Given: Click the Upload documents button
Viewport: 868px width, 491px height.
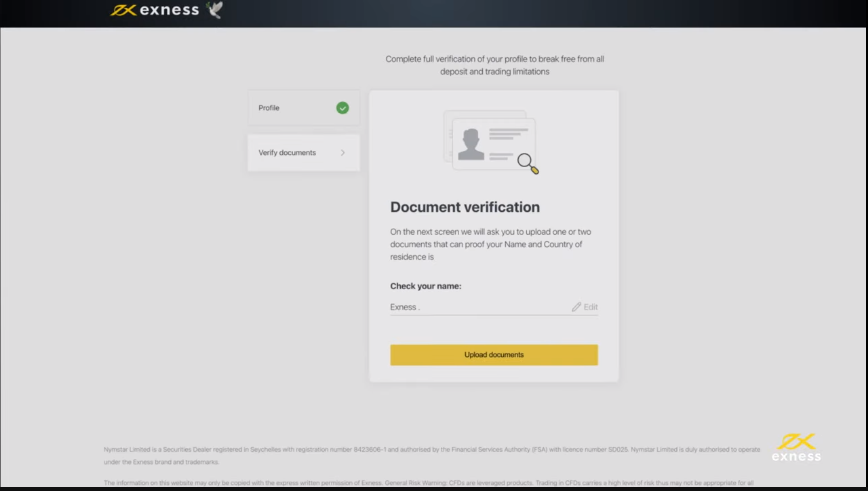Looking at the screenshot, I should tap(494, 355).
